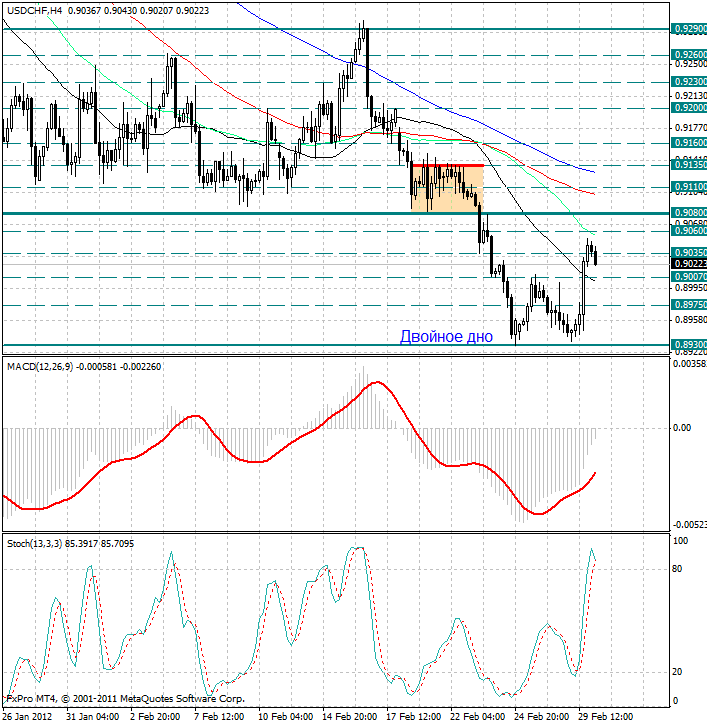Viewport: 707px width, 724px height.
Task: Select the 0.9035 price level label
Action: [x=689, y=253]
